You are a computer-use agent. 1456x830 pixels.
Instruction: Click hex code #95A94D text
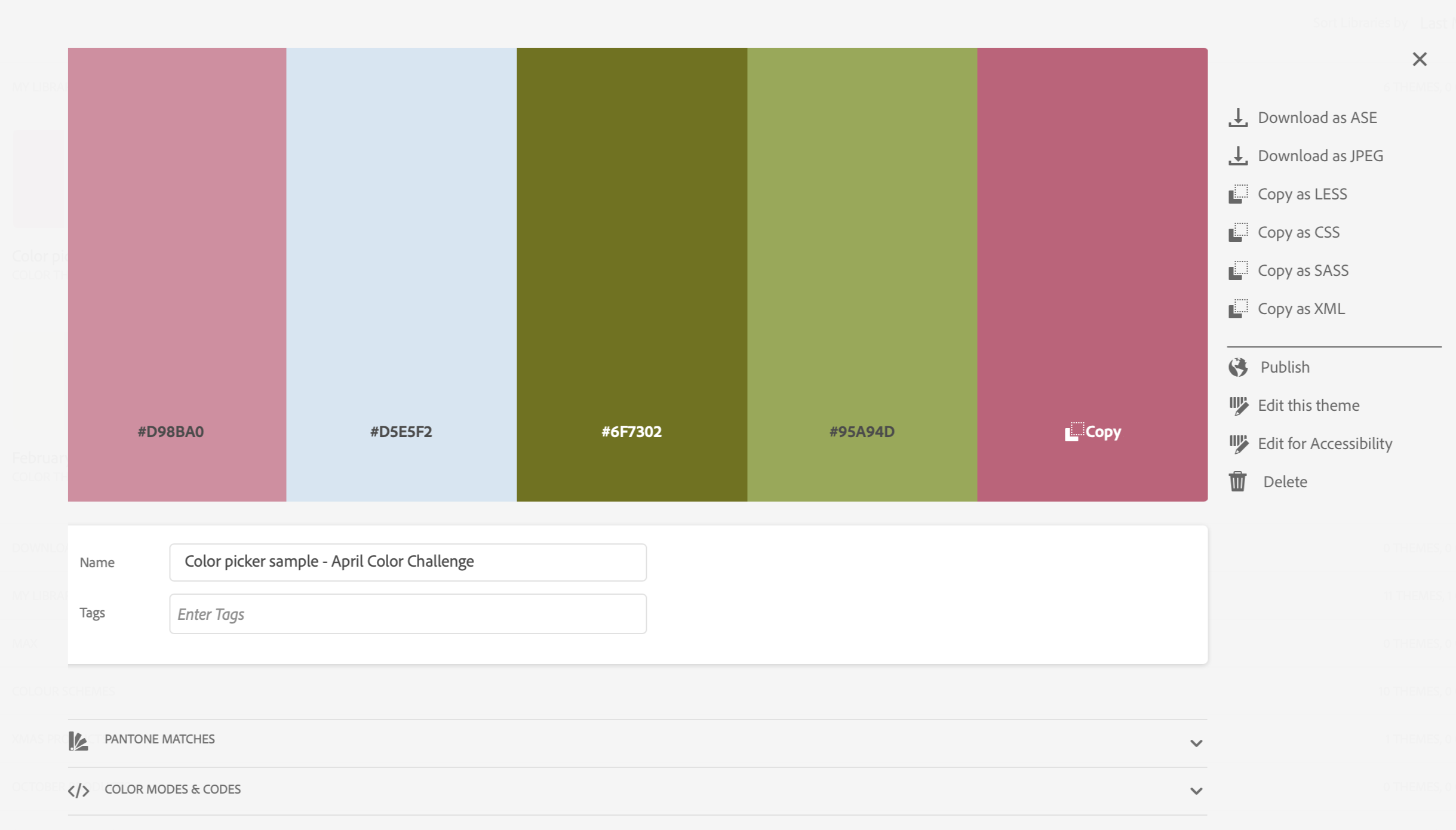[862, 432]
